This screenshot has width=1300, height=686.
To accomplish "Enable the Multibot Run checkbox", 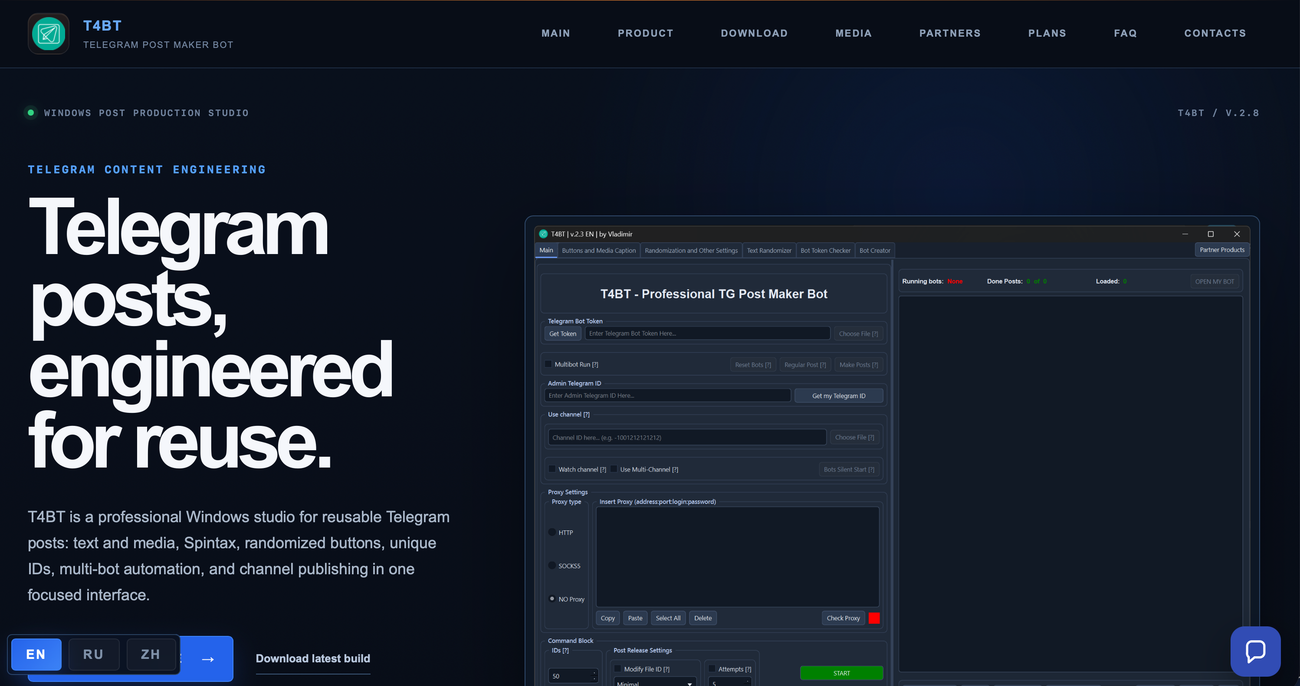I will click(549, 365).
